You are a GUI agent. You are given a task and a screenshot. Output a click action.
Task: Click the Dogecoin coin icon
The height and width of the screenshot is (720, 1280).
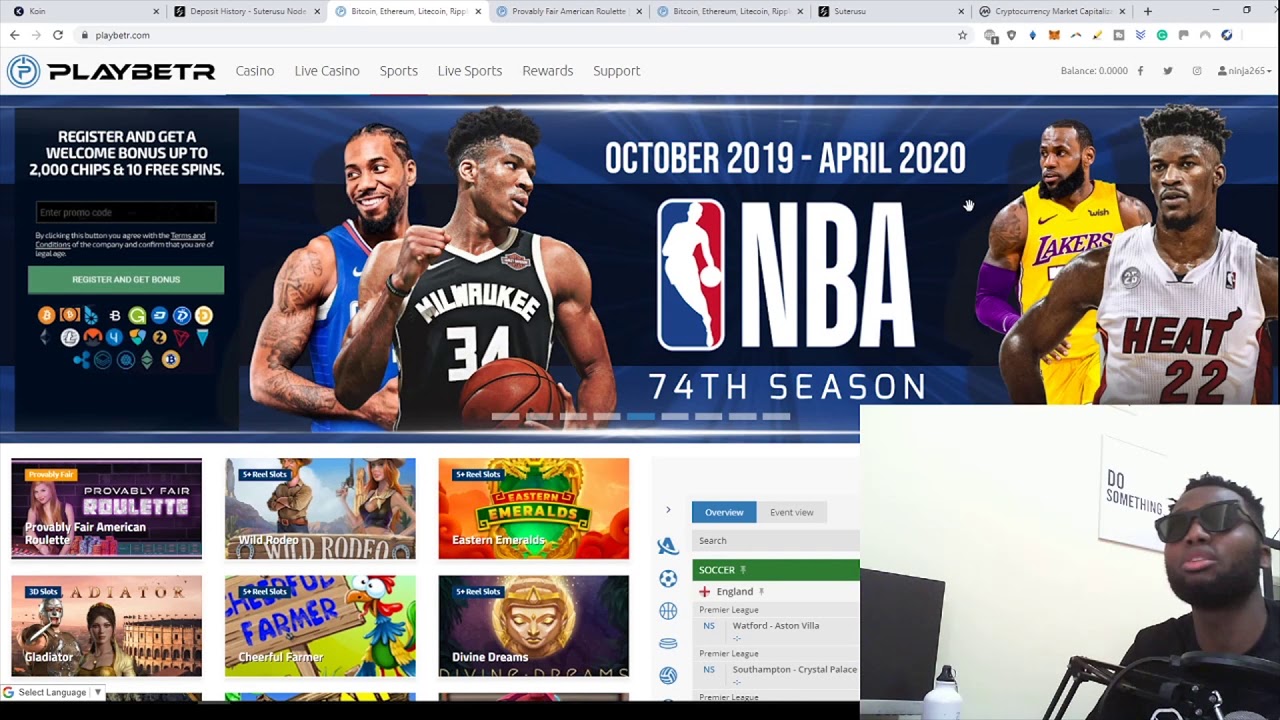[x=204, y=316]
